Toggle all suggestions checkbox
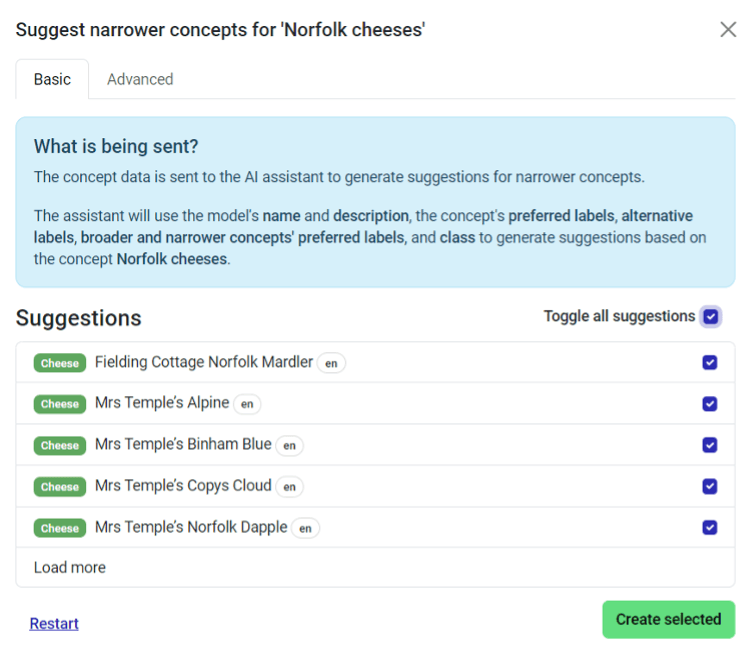This screenshot has height=658, width=753. coord(710,317)
